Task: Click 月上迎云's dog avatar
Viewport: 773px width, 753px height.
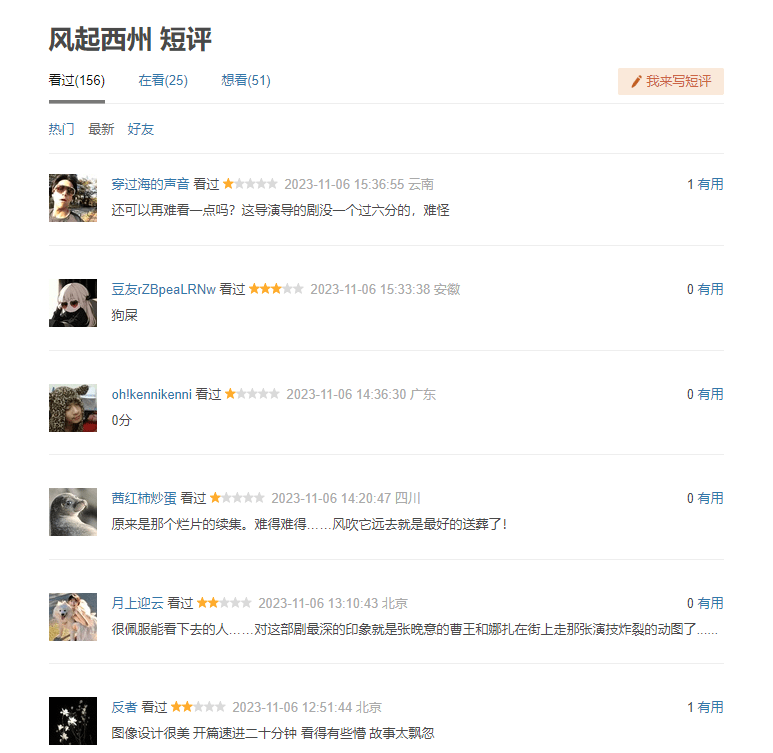Action: tap(73, 617)
